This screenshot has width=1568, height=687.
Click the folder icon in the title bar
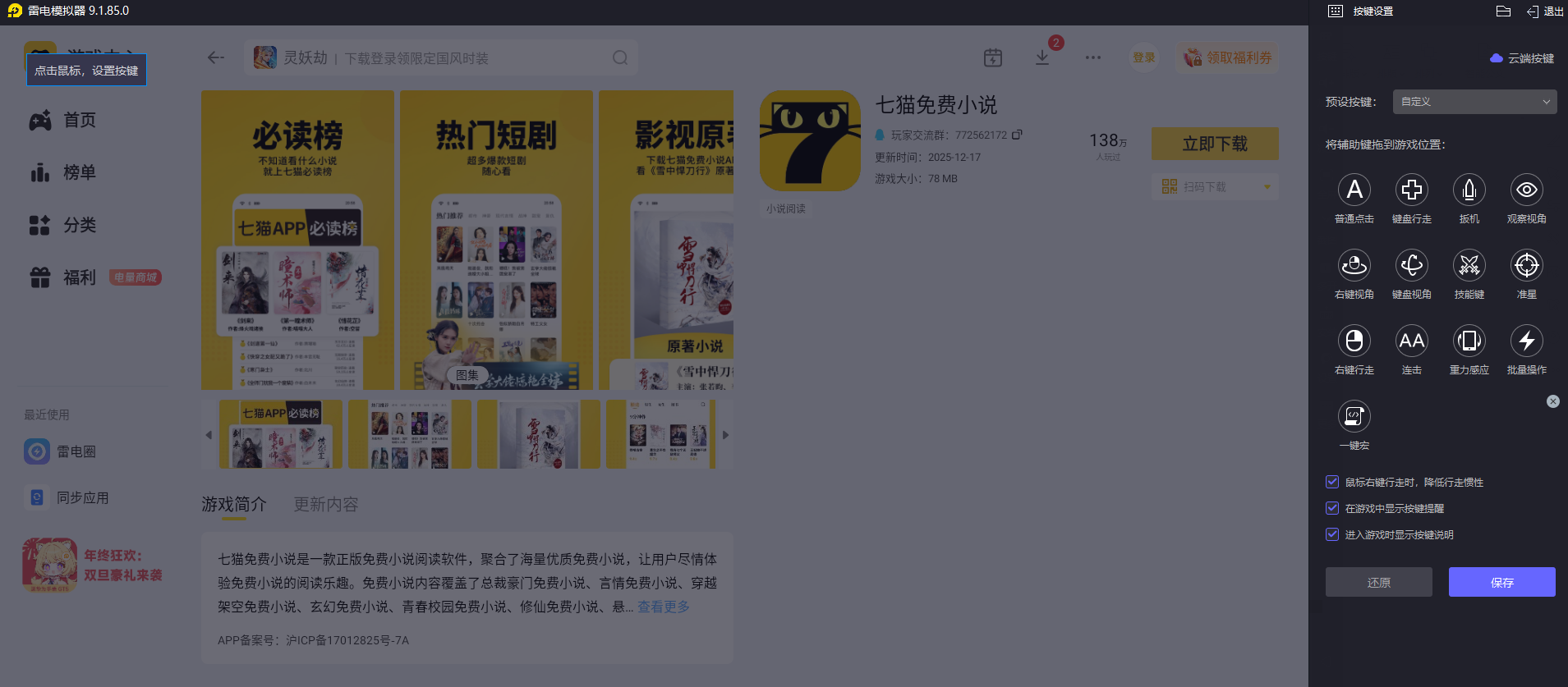[1503, 11]
